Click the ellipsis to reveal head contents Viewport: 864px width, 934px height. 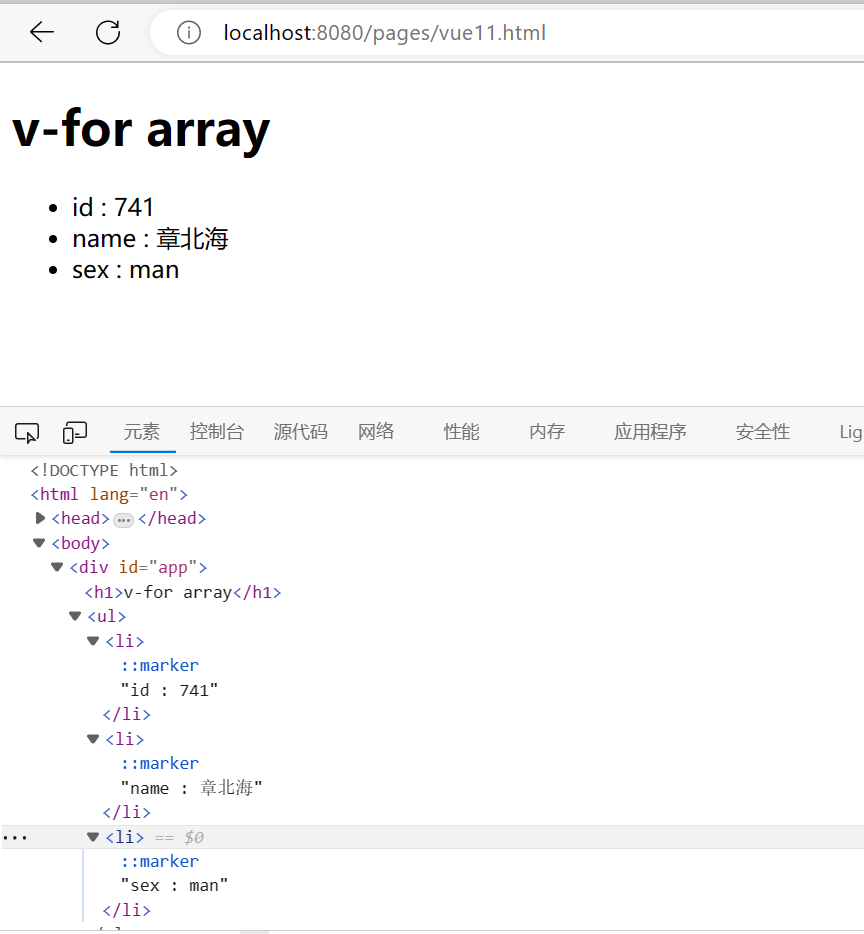coord(123,518)
